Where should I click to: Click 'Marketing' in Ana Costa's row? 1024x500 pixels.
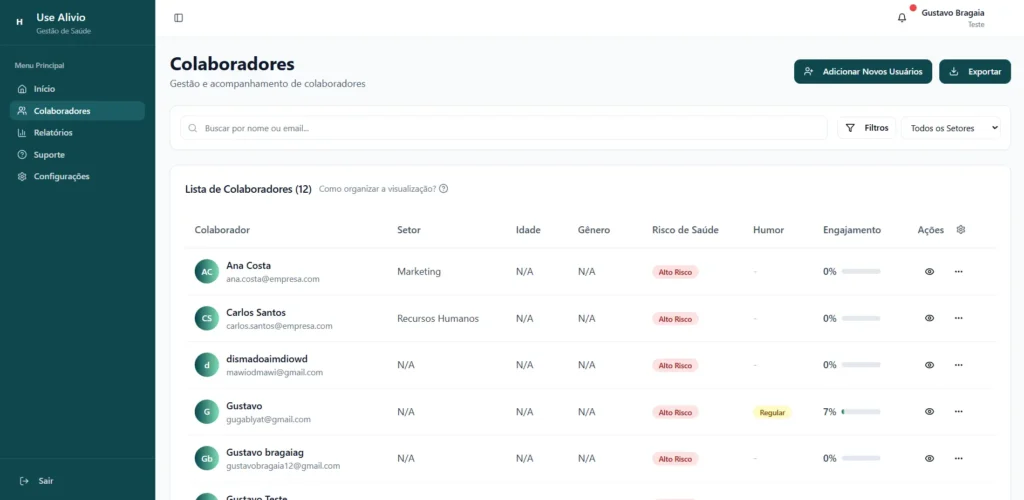(419, 272)
